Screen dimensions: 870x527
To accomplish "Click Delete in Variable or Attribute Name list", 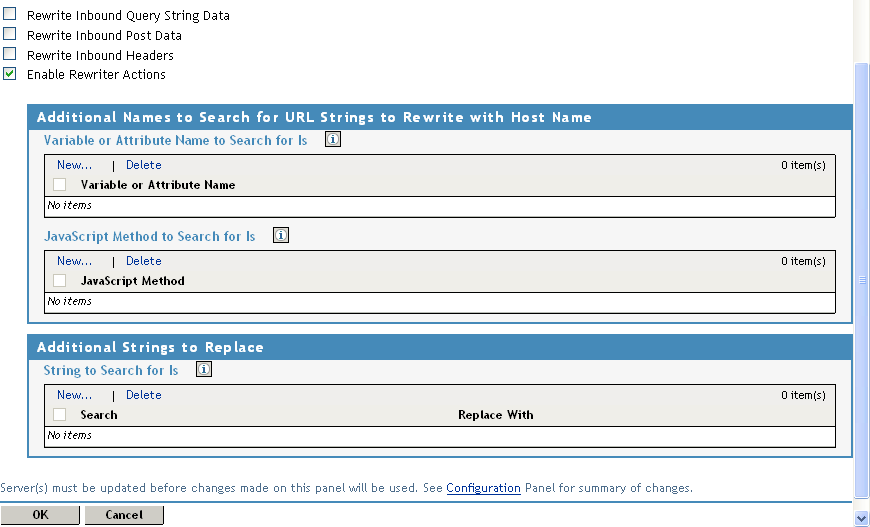I will tap(143, 165).
